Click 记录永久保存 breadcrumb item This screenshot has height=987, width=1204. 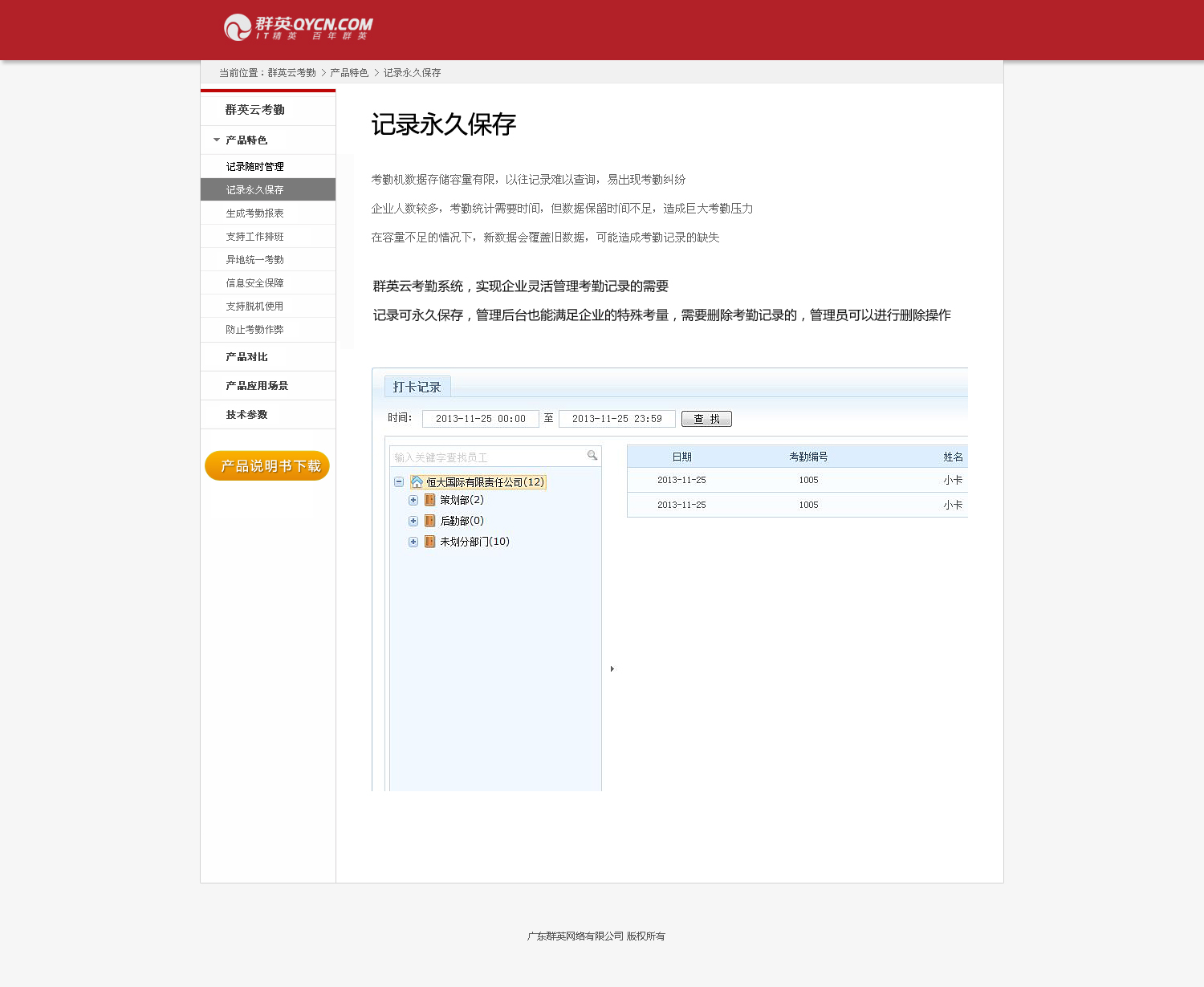tap(413, 72)
